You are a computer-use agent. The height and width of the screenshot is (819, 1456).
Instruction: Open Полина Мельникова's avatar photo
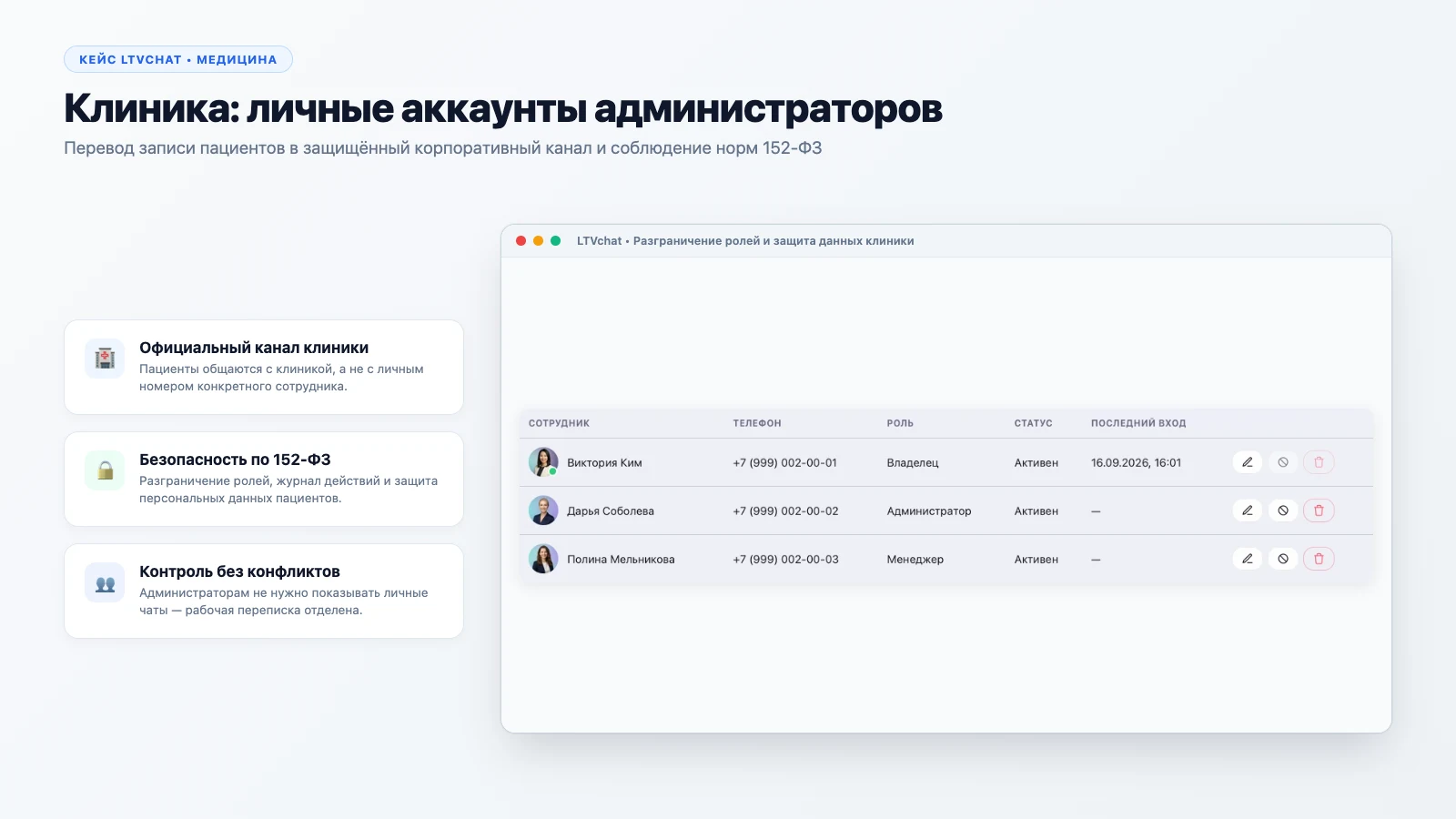click(x=543, y=559)
